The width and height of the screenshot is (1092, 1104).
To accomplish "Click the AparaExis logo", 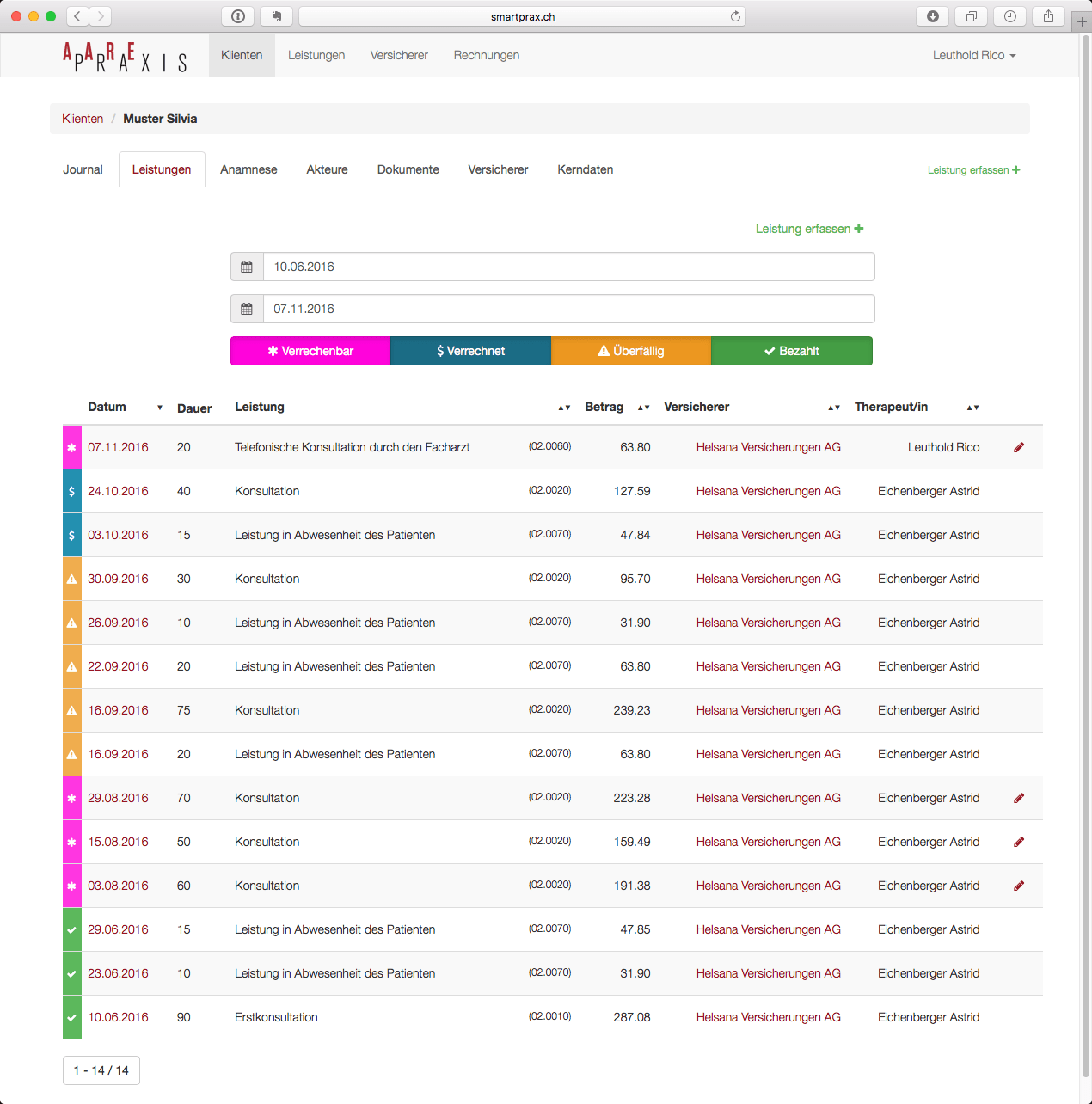I will click(x=125, y=58).
